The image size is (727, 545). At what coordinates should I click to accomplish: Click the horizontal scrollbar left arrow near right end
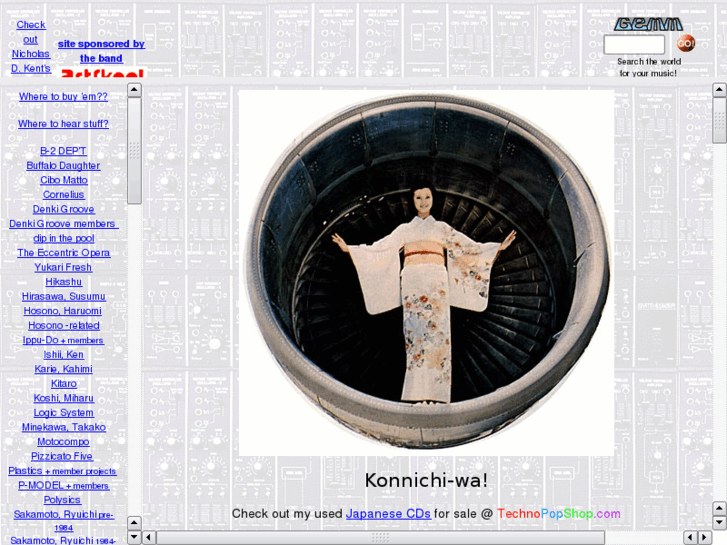tap(690, 538)
